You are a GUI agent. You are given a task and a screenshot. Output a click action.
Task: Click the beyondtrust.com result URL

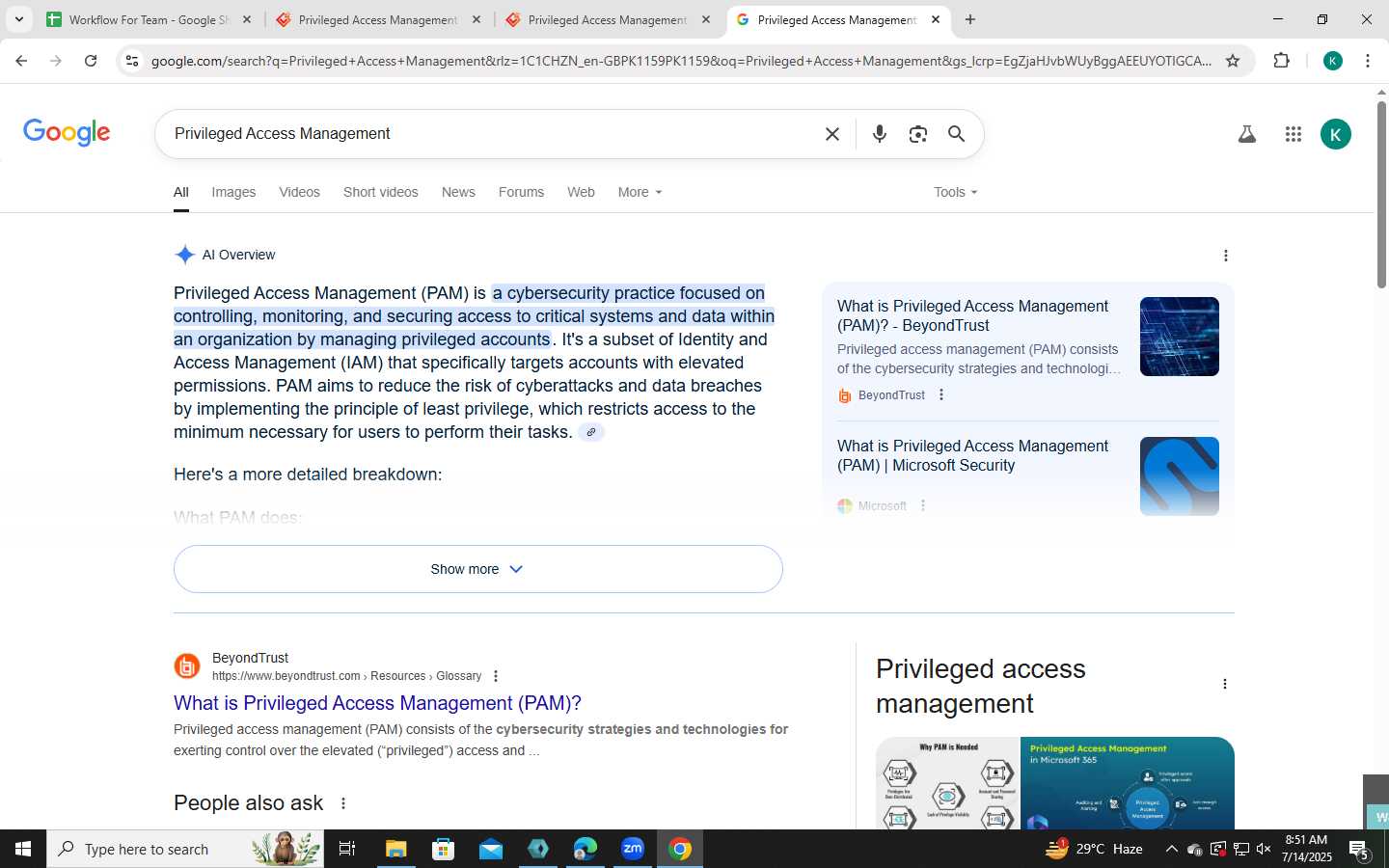346,676
